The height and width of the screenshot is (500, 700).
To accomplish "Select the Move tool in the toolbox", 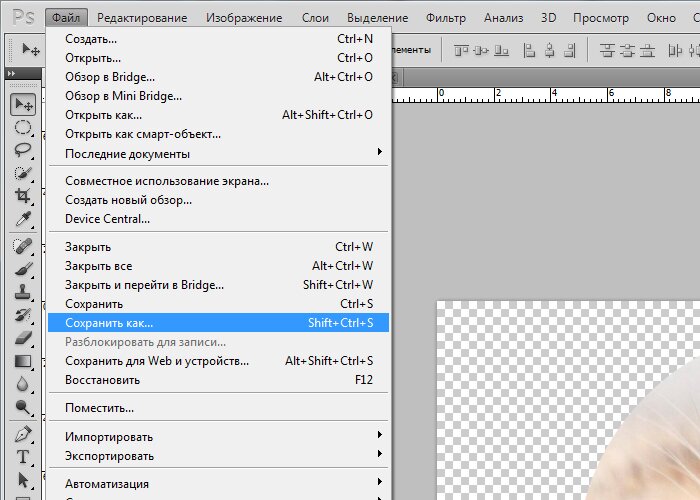I will [23, 105].
